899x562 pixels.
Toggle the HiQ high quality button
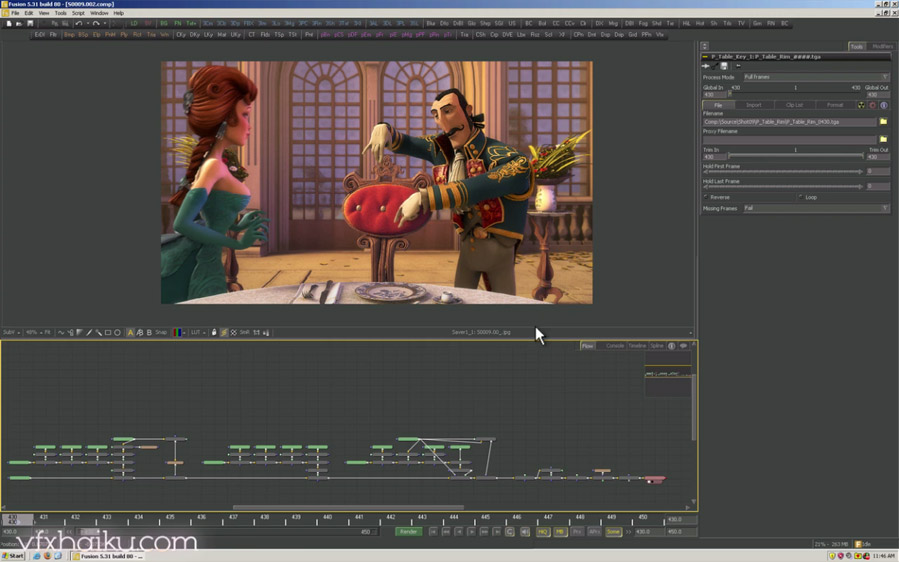point(542,532)
